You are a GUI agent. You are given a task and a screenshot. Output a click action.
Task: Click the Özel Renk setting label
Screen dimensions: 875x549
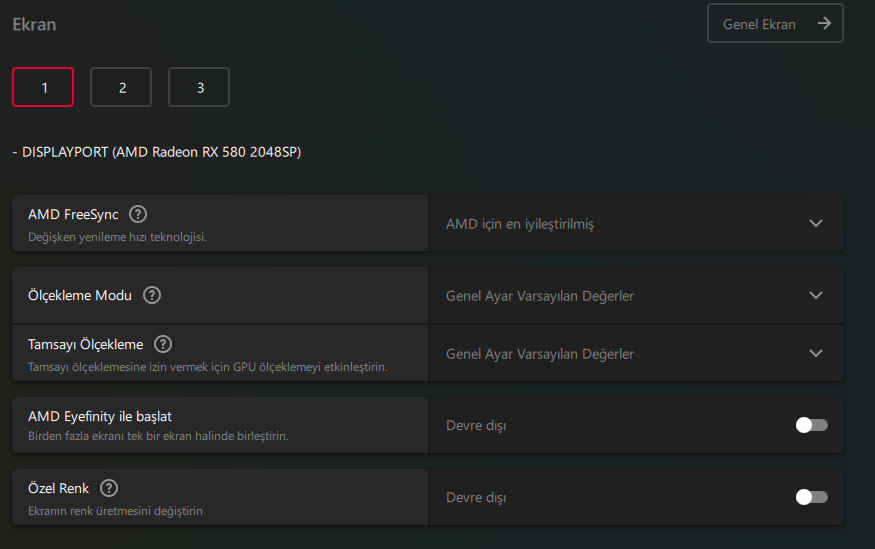coord(59,488)
